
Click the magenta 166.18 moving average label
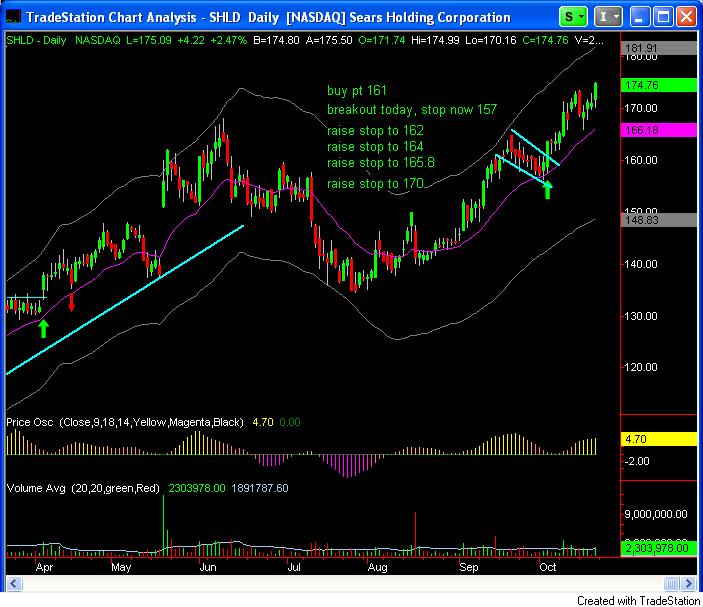[x=659, y=130]
